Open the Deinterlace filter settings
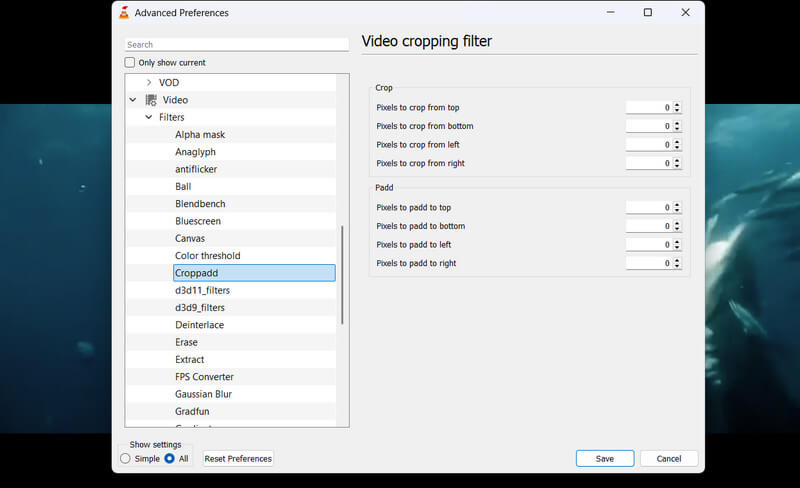The width and height of the screenshot is (800, 488). 199,325
